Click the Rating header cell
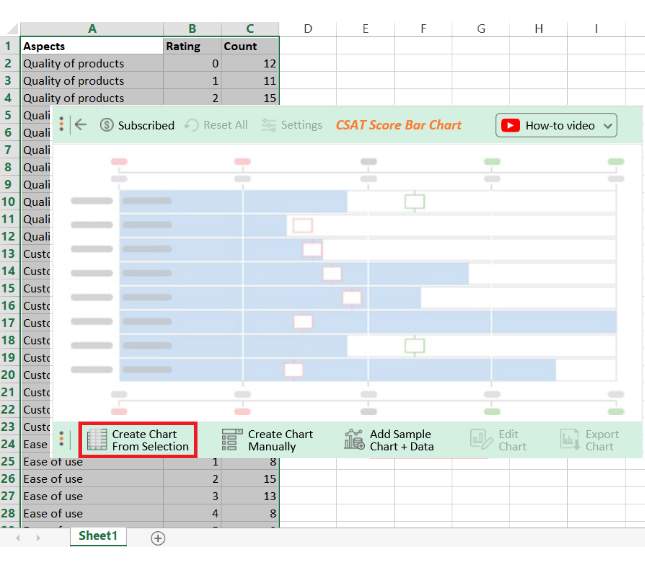The width and height of the screenshot is (645, 569). (x=192, y=46)
